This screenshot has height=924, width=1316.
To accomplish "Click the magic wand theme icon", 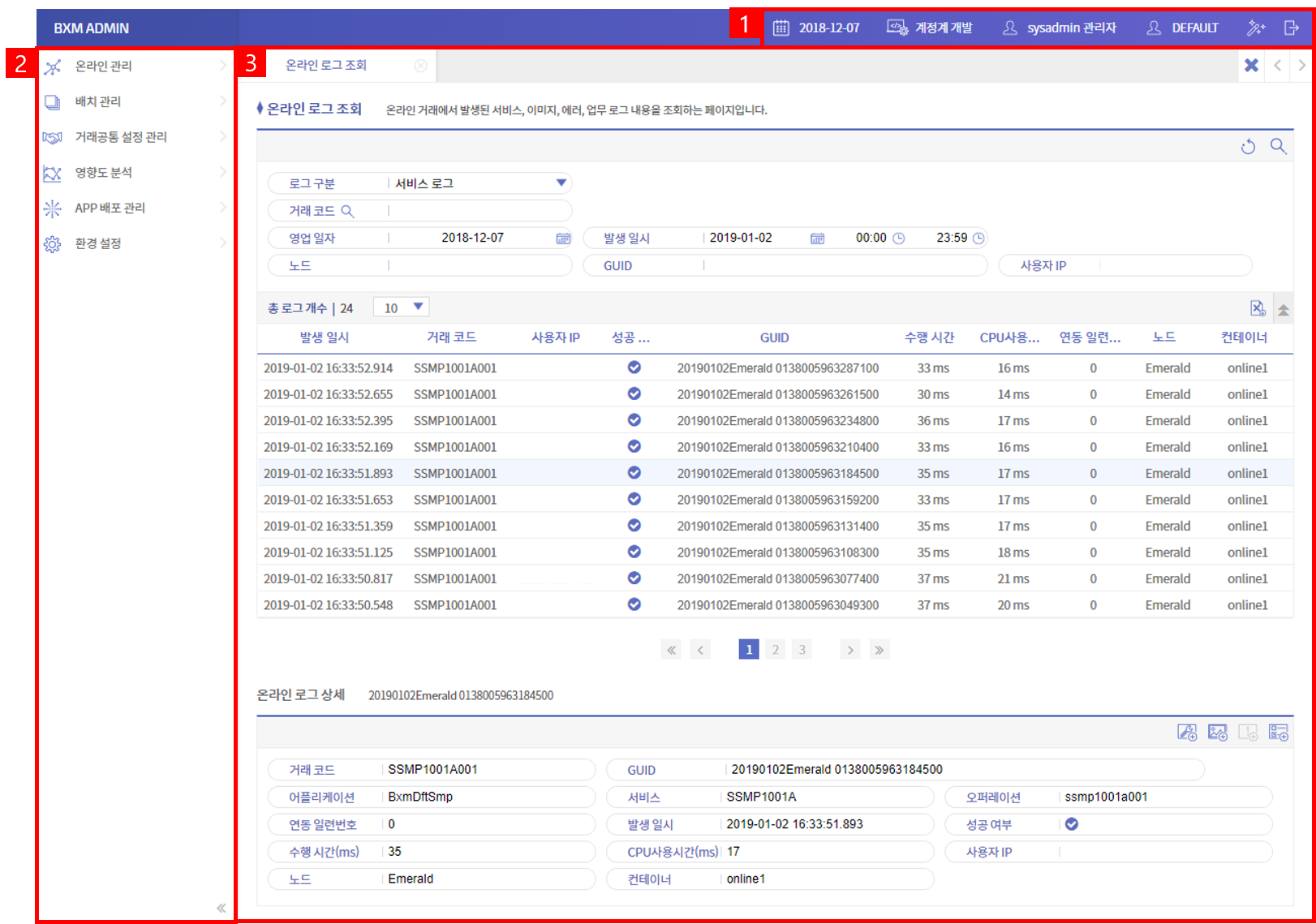I will pos(1255,28).
